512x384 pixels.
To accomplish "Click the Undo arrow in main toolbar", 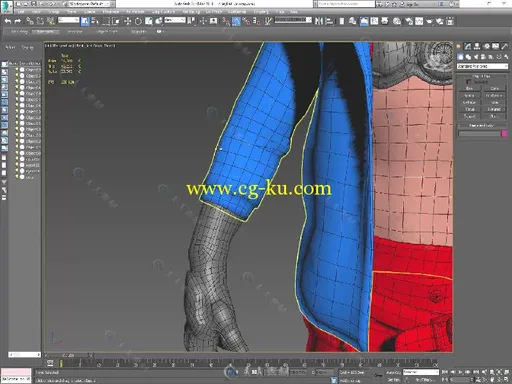I will point(8,21).
